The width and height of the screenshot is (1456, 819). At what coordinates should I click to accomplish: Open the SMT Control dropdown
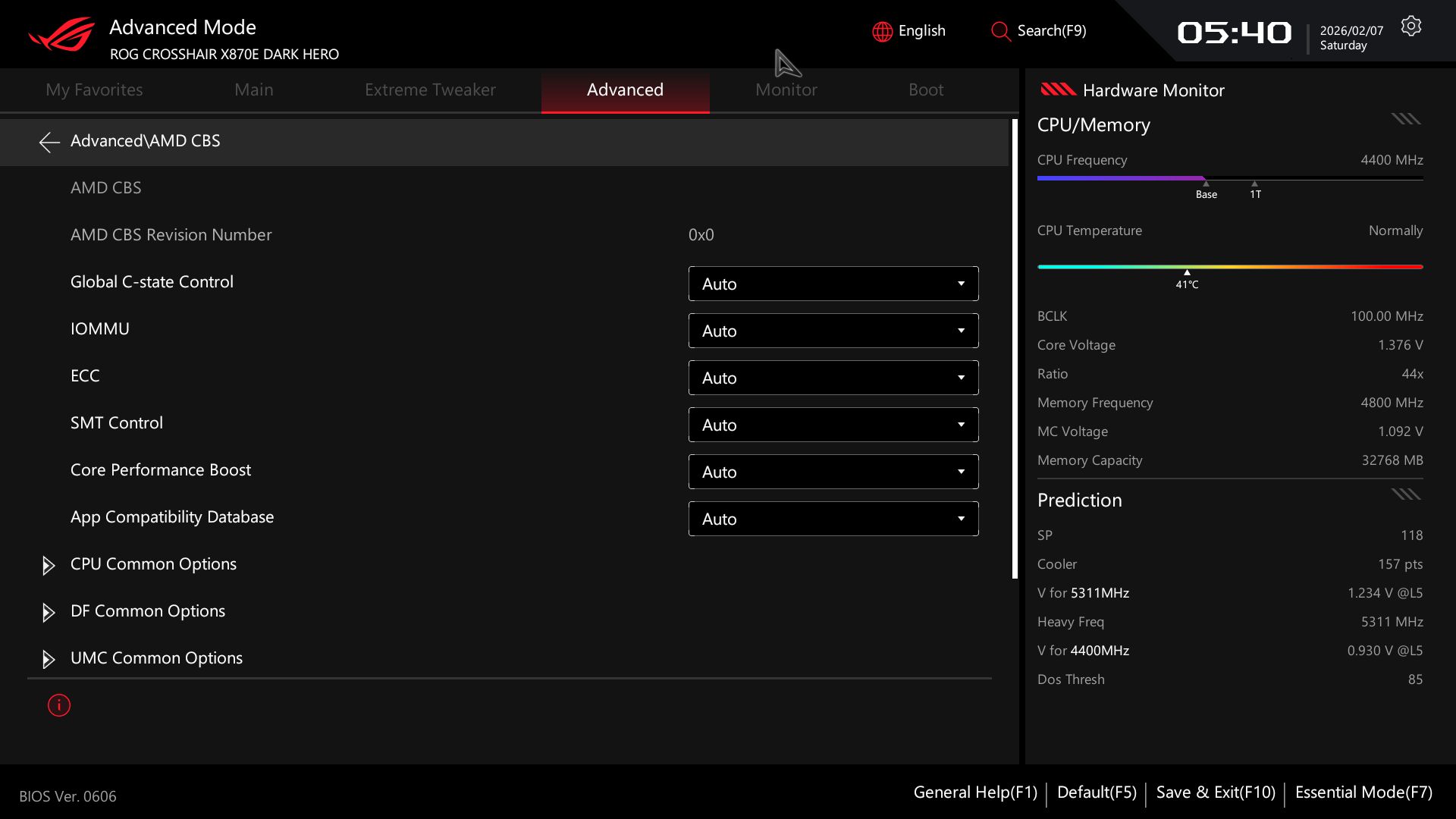point(833,425)
